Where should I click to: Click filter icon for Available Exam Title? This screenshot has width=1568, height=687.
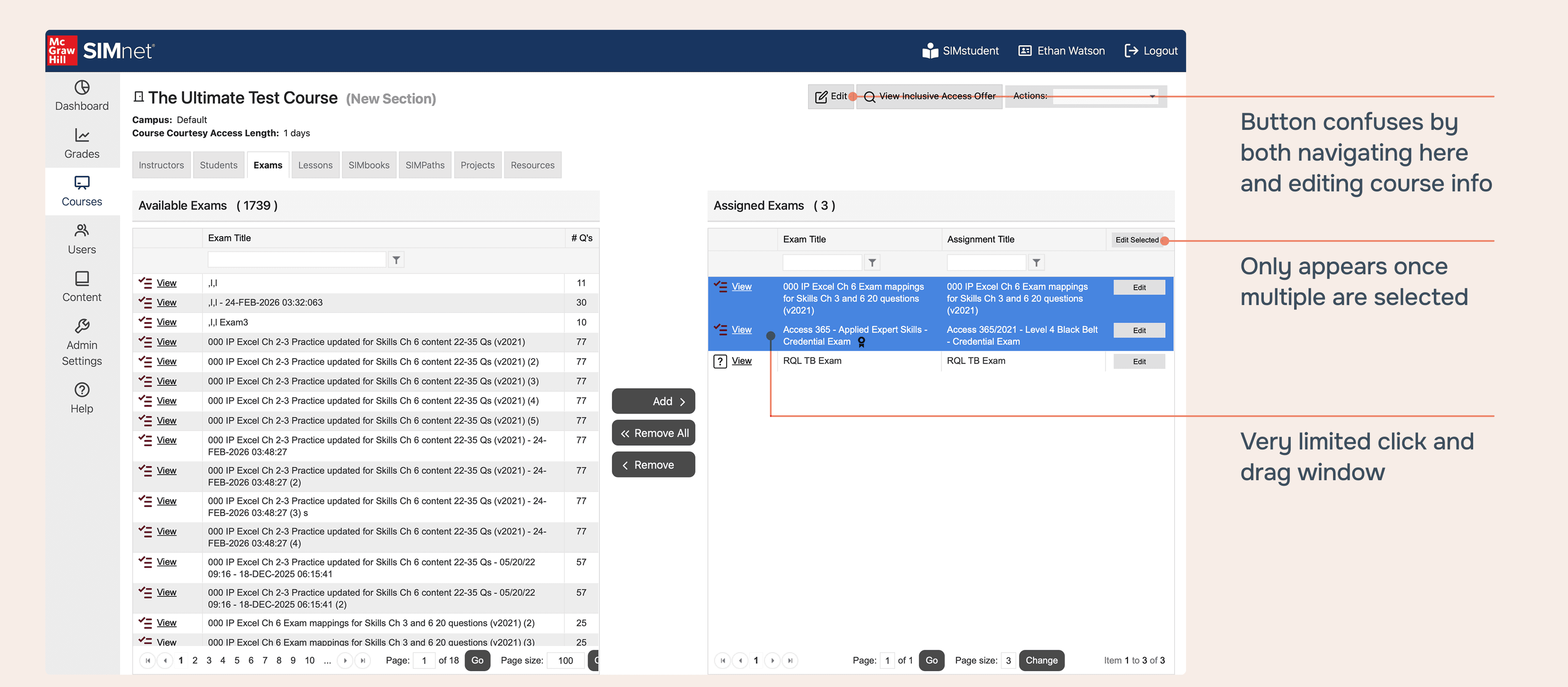coord(396,261)
